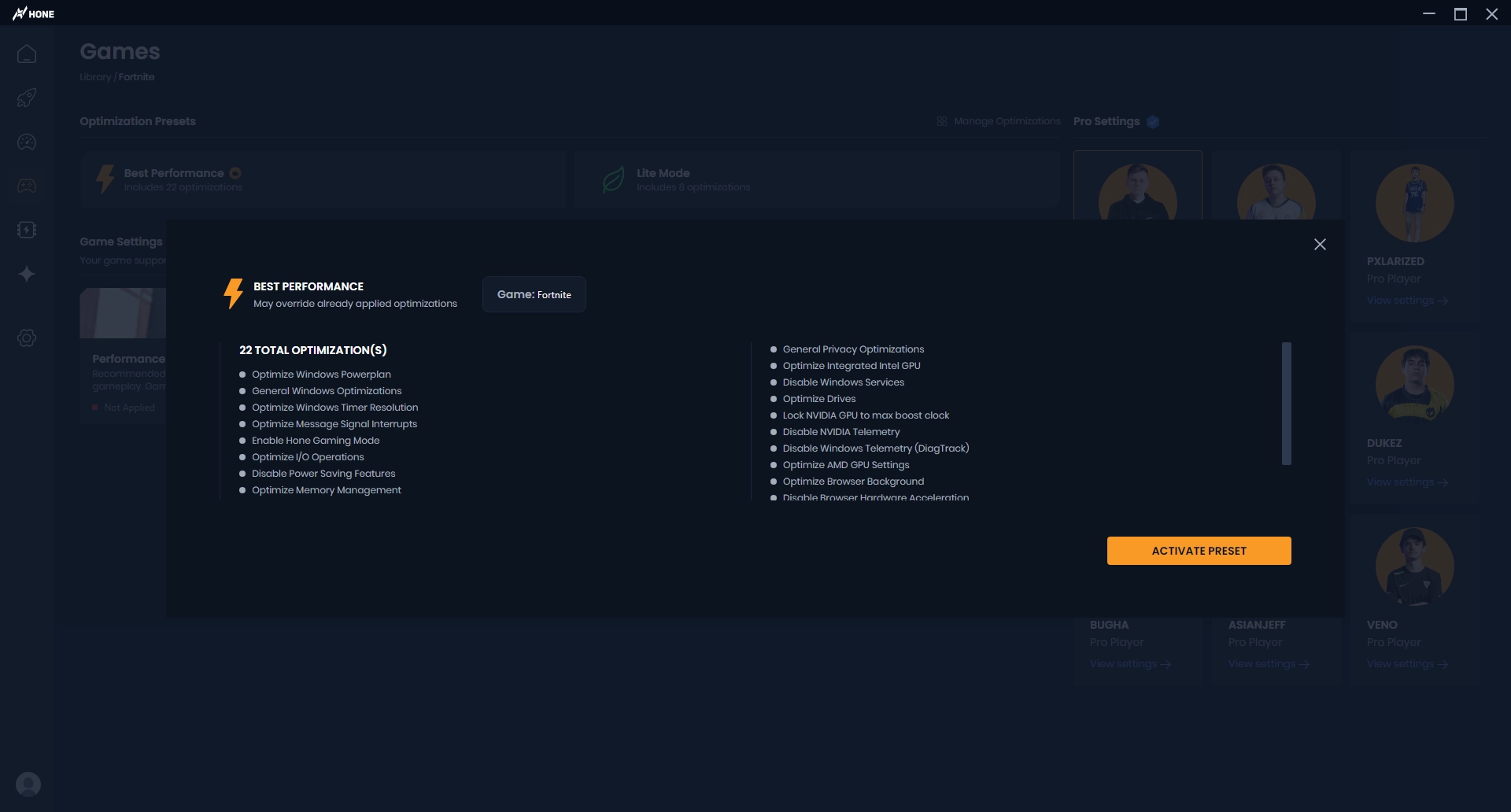Image resolution: width=1511 pixels, height=812 pixels.
Task: Click the Game: Fortnite selector
Action: 534,294
